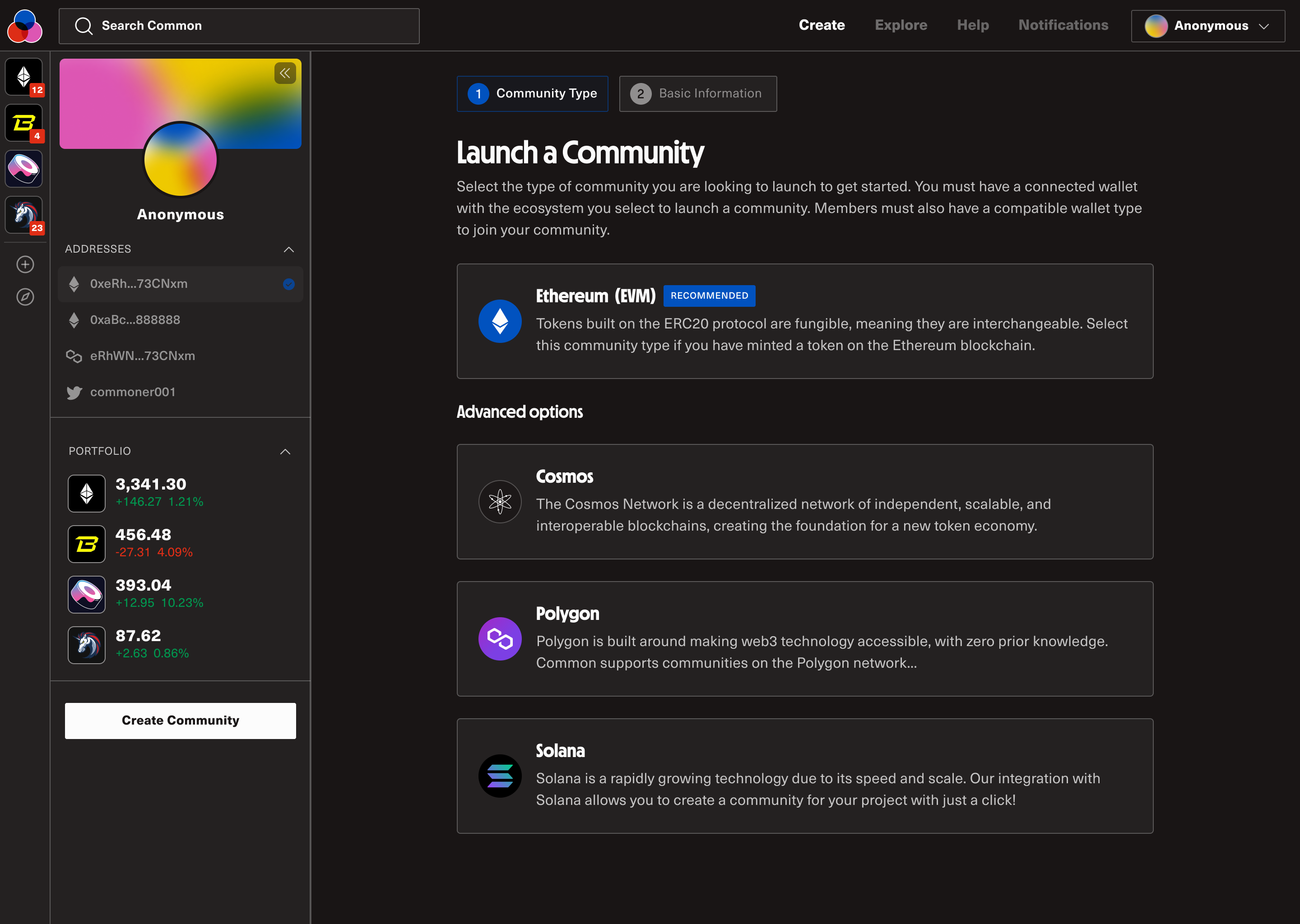Click the plus icon to add community
The height and width of the screenshot is (924, 1300).
tap(25, 264)
